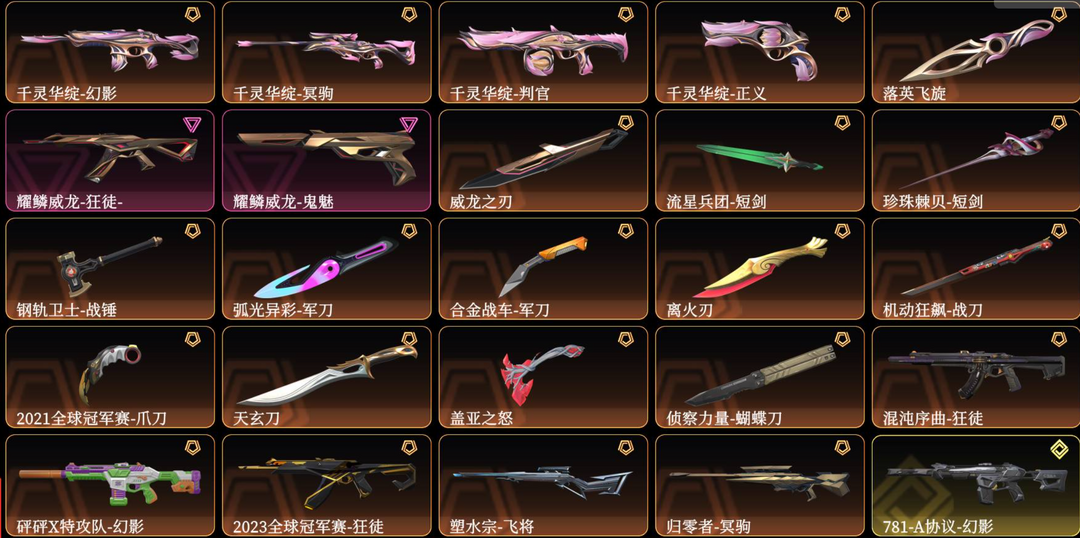Screen dimensions: 1080x538
Task: Choose the 2023全球冠军赛-狂徒 rifle skin
Action: [x=326, y=486]
